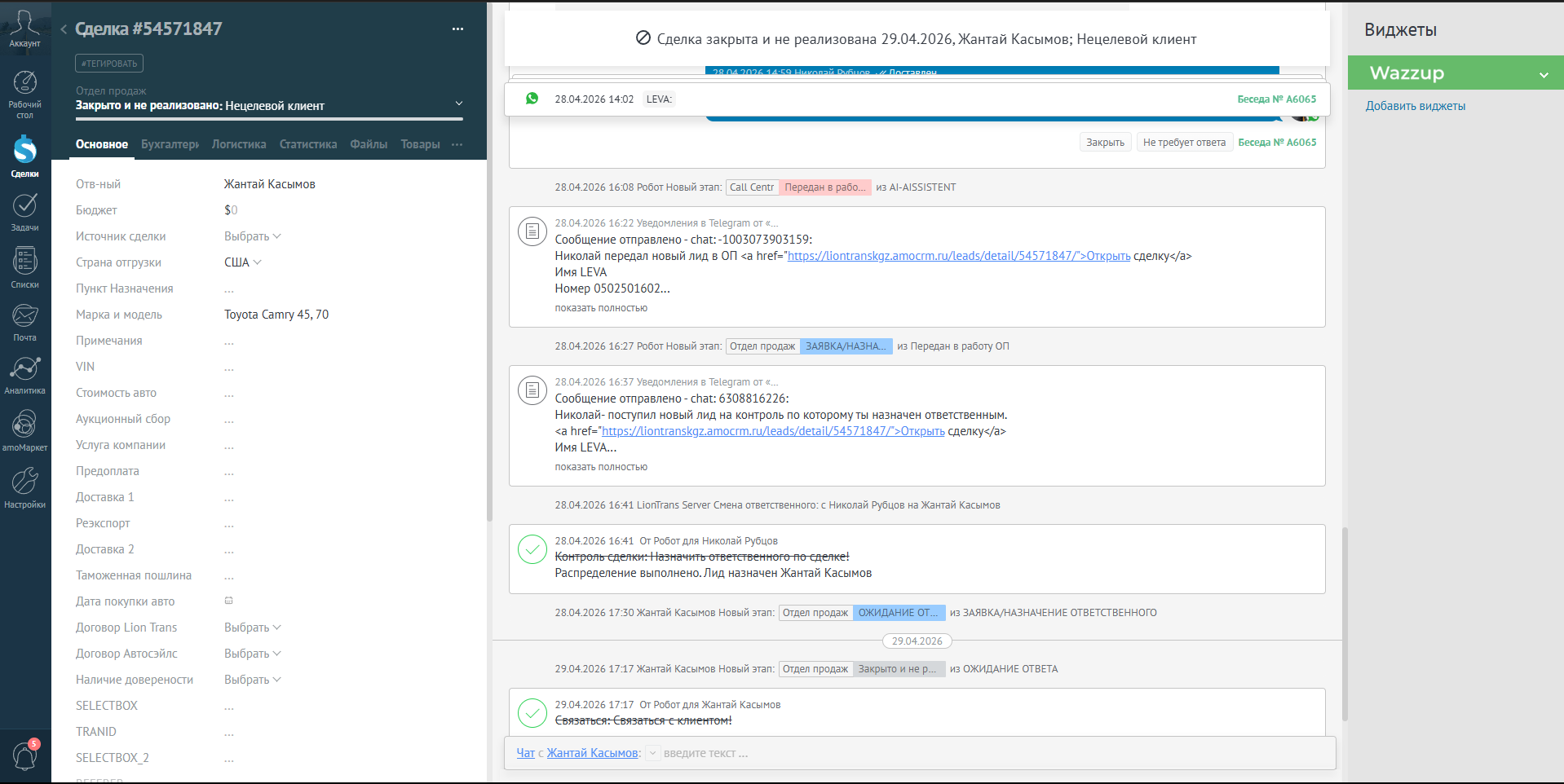Image resolution: width=1564 pixels, height=784 pixels.
Task: Show more tabs via the dots after Товары
Action: pos(457,144)
